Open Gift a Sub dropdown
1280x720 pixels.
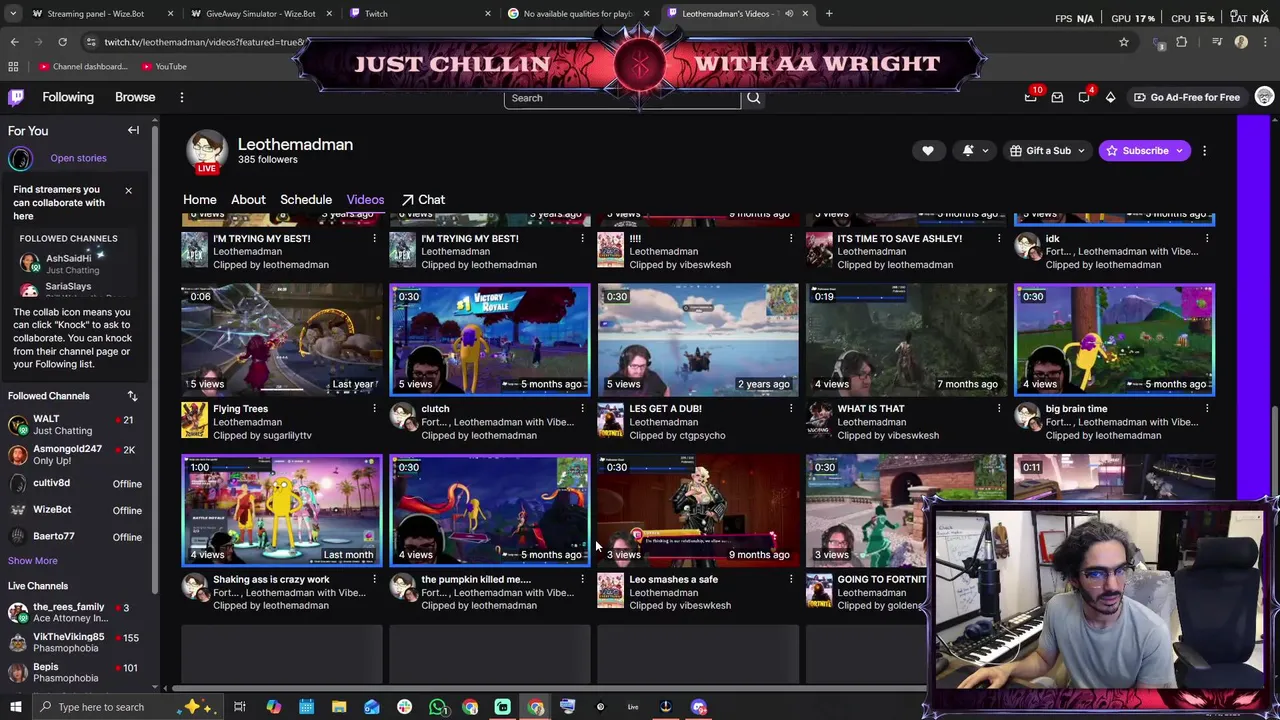[1048, 151]
